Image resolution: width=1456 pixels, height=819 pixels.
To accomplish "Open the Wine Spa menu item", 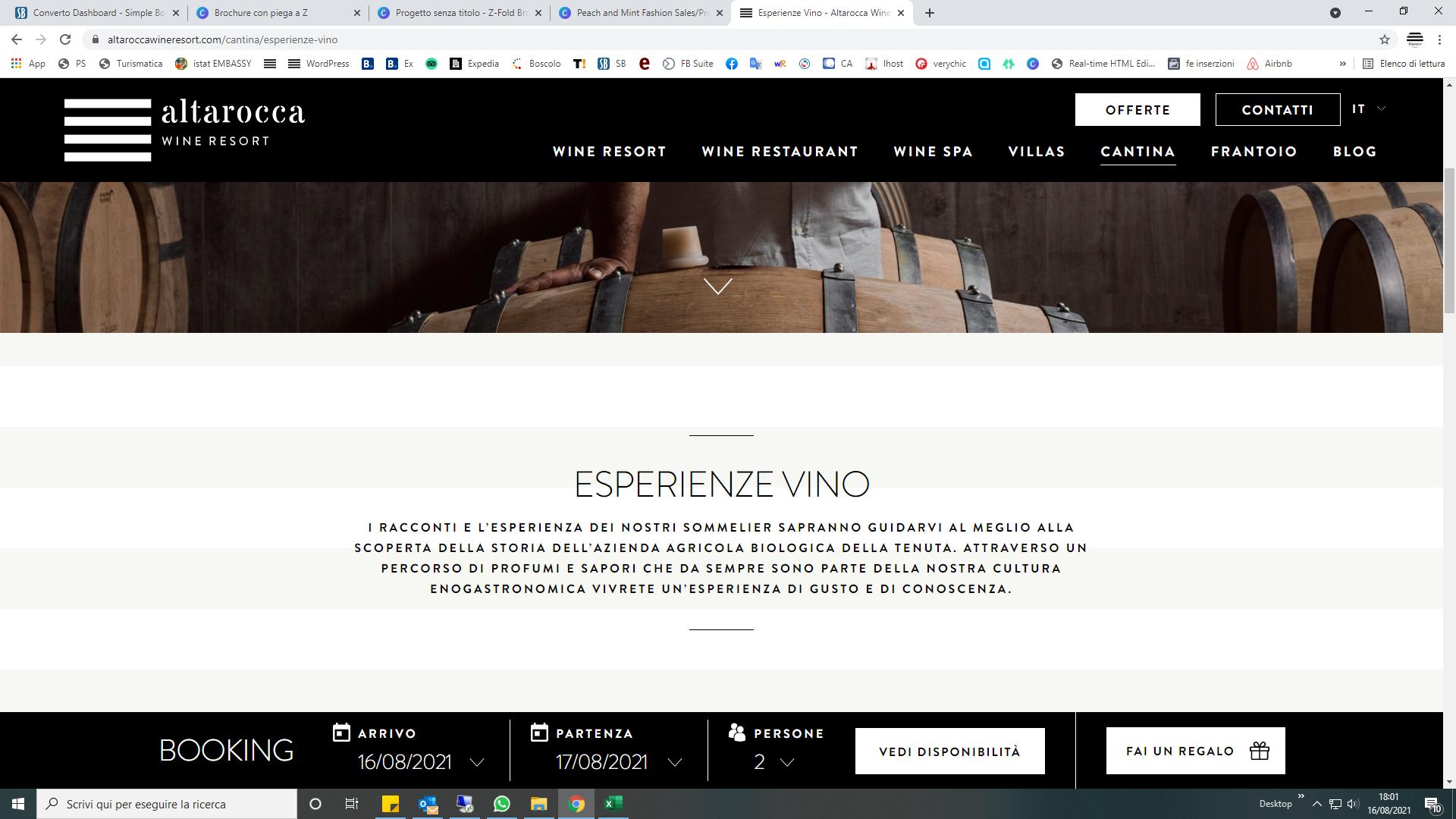I will pyautogui.click(x=934, y=152).
